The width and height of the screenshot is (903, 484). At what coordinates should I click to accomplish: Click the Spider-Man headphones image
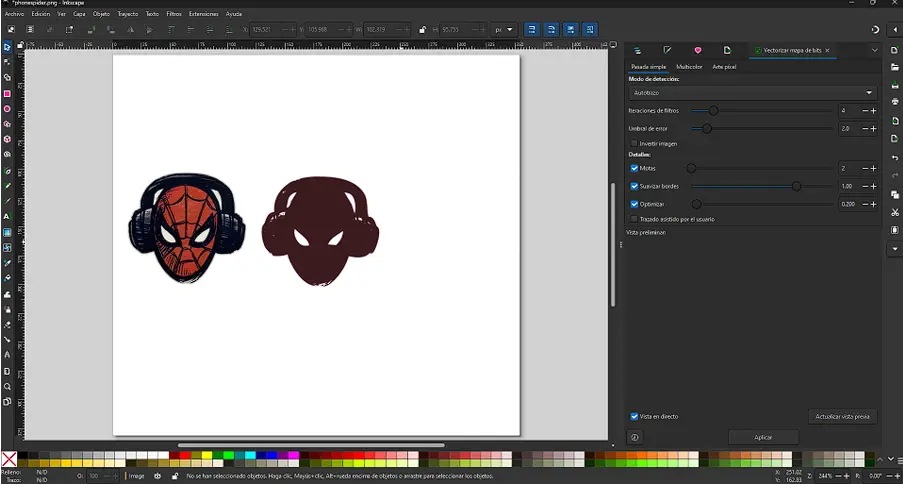pos(186,228)
